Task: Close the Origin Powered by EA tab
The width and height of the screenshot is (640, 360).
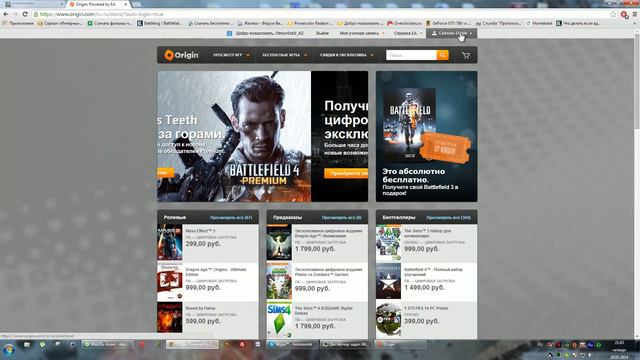Action: [125, 4]
